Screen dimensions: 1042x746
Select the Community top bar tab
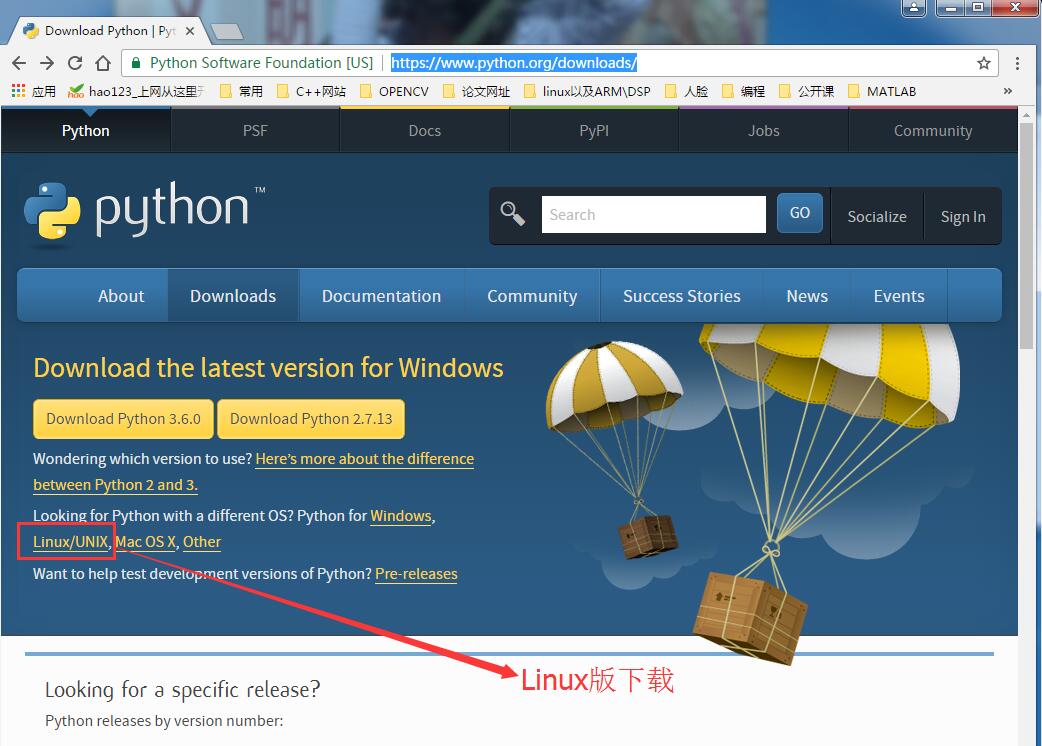click(x=933, y=131)
